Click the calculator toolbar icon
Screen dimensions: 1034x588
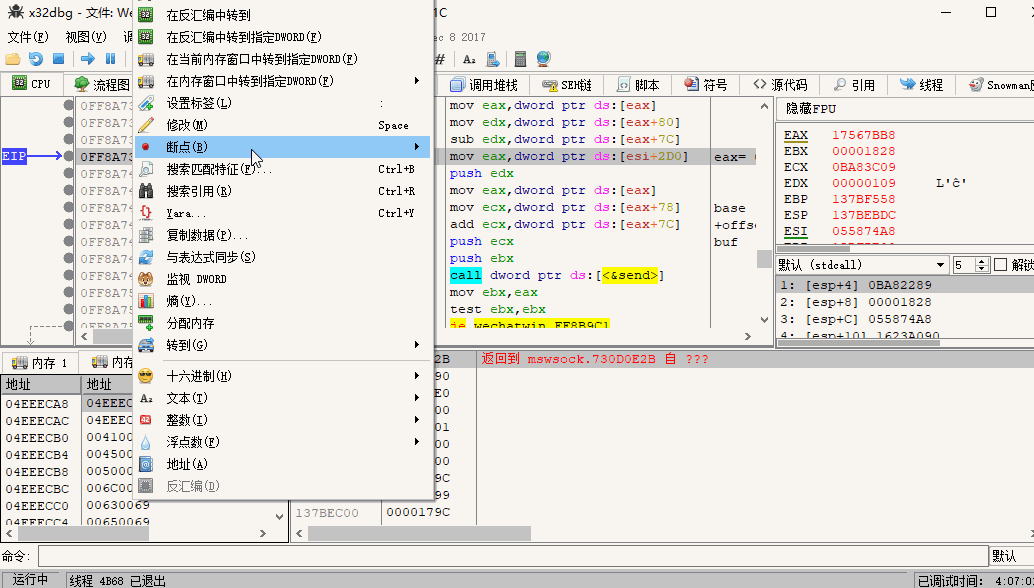[x=520, y=59]
